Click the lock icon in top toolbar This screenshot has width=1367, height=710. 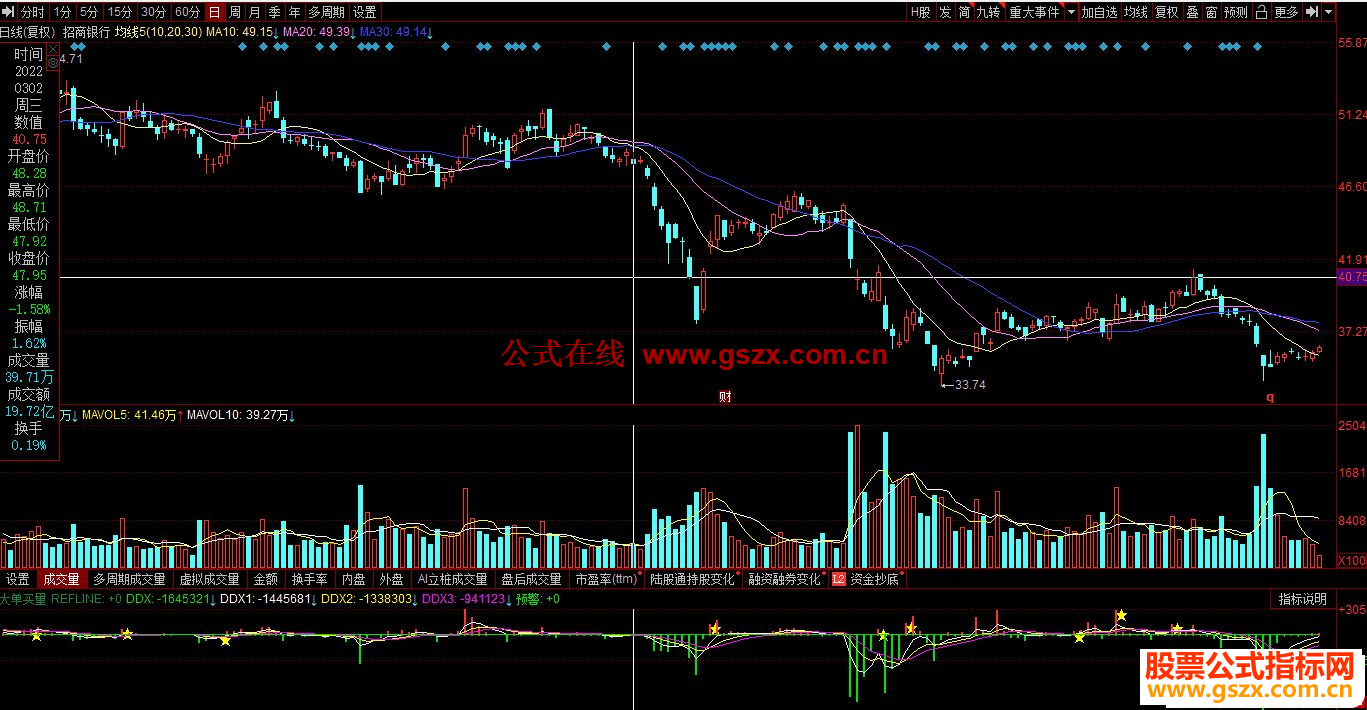pos(1259,12)
